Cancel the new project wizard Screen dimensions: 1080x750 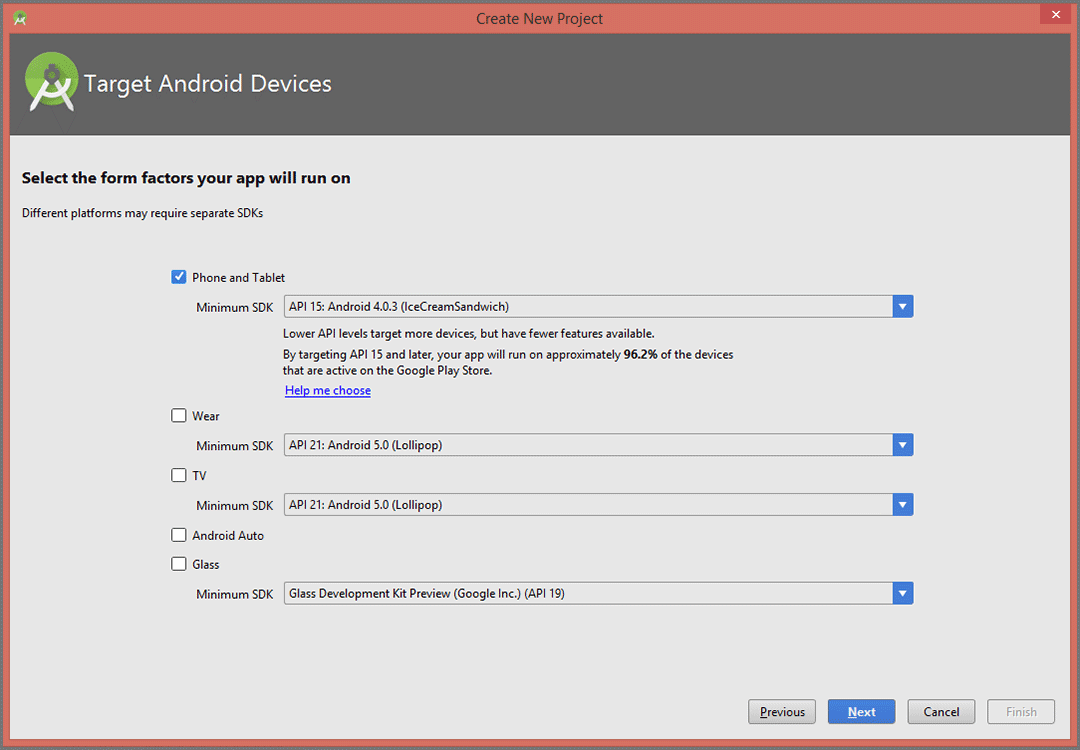tap(941, 711)
